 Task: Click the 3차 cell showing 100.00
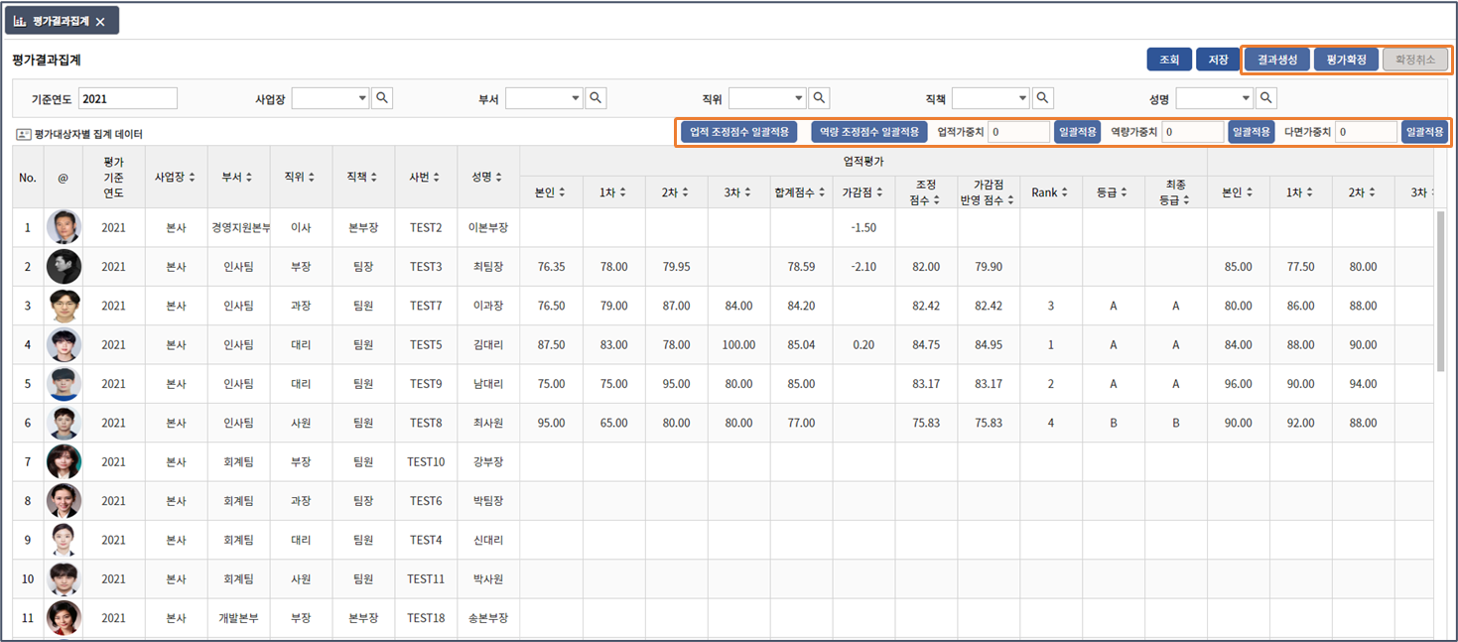point(738,344)
